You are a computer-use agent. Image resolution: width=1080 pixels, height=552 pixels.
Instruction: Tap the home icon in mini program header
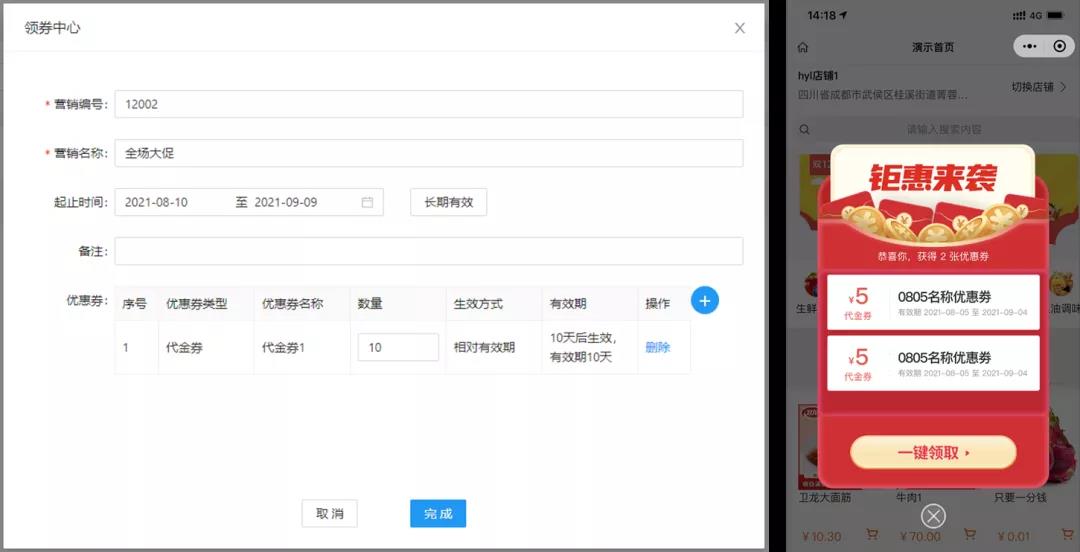[x=803, y=48]
